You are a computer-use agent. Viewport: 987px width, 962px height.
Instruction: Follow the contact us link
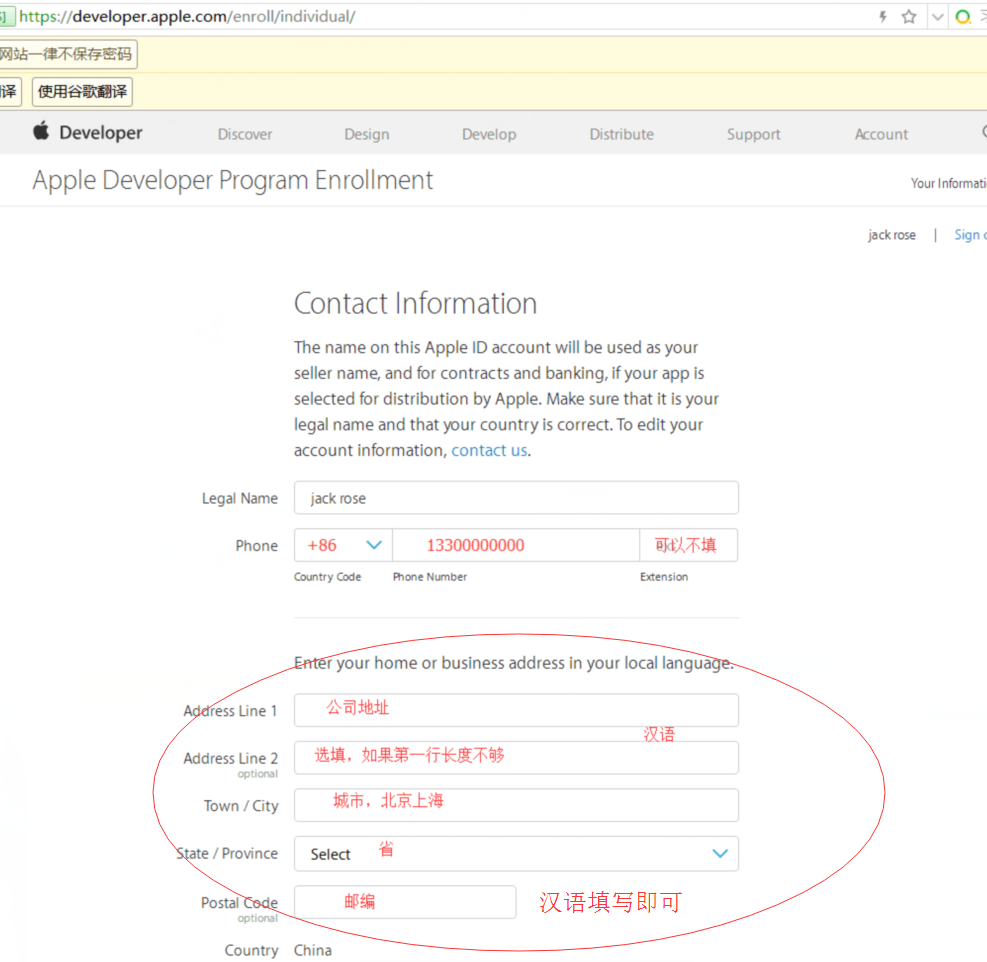pos(489,450)
